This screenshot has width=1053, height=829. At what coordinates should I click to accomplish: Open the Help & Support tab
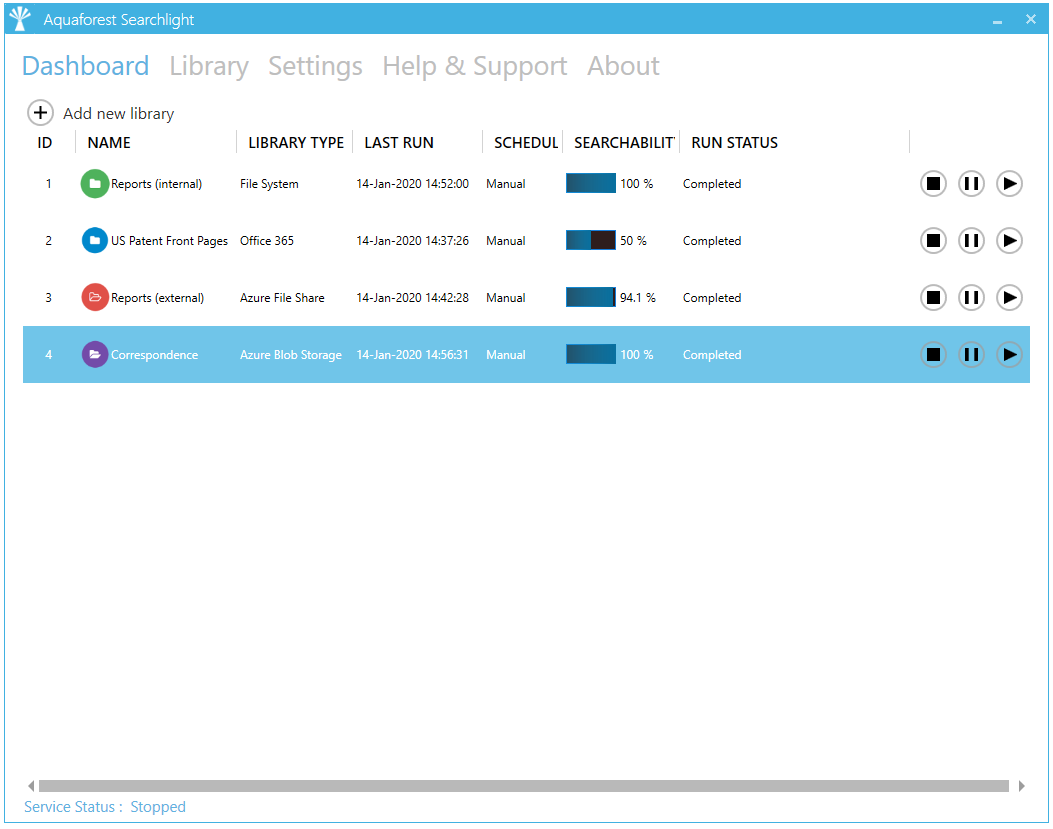(474, 66)
